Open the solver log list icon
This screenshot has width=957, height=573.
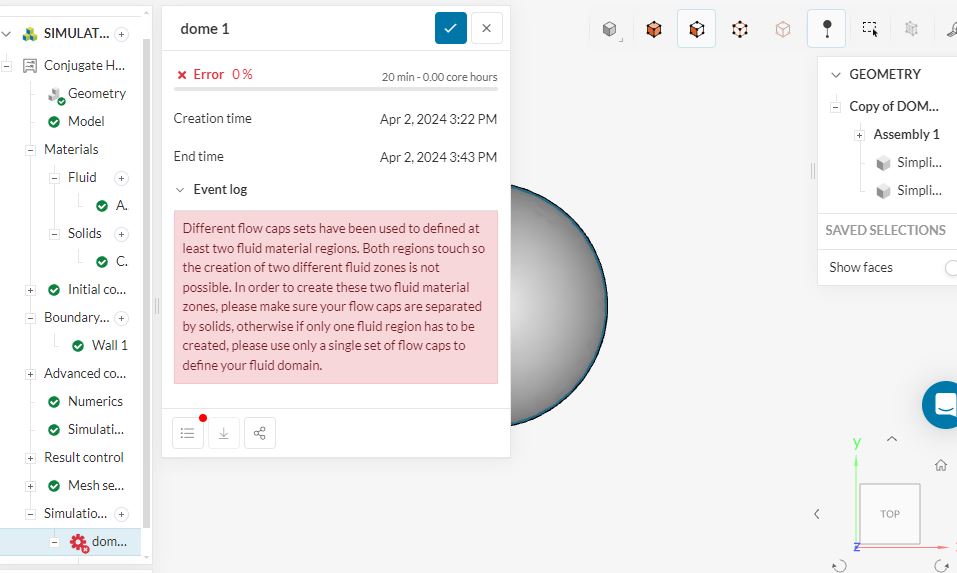click(x=188, y=433)
